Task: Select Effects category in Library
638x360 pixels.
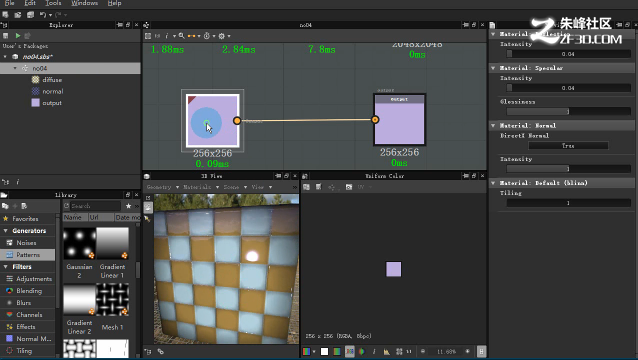Action: point(25,327)
